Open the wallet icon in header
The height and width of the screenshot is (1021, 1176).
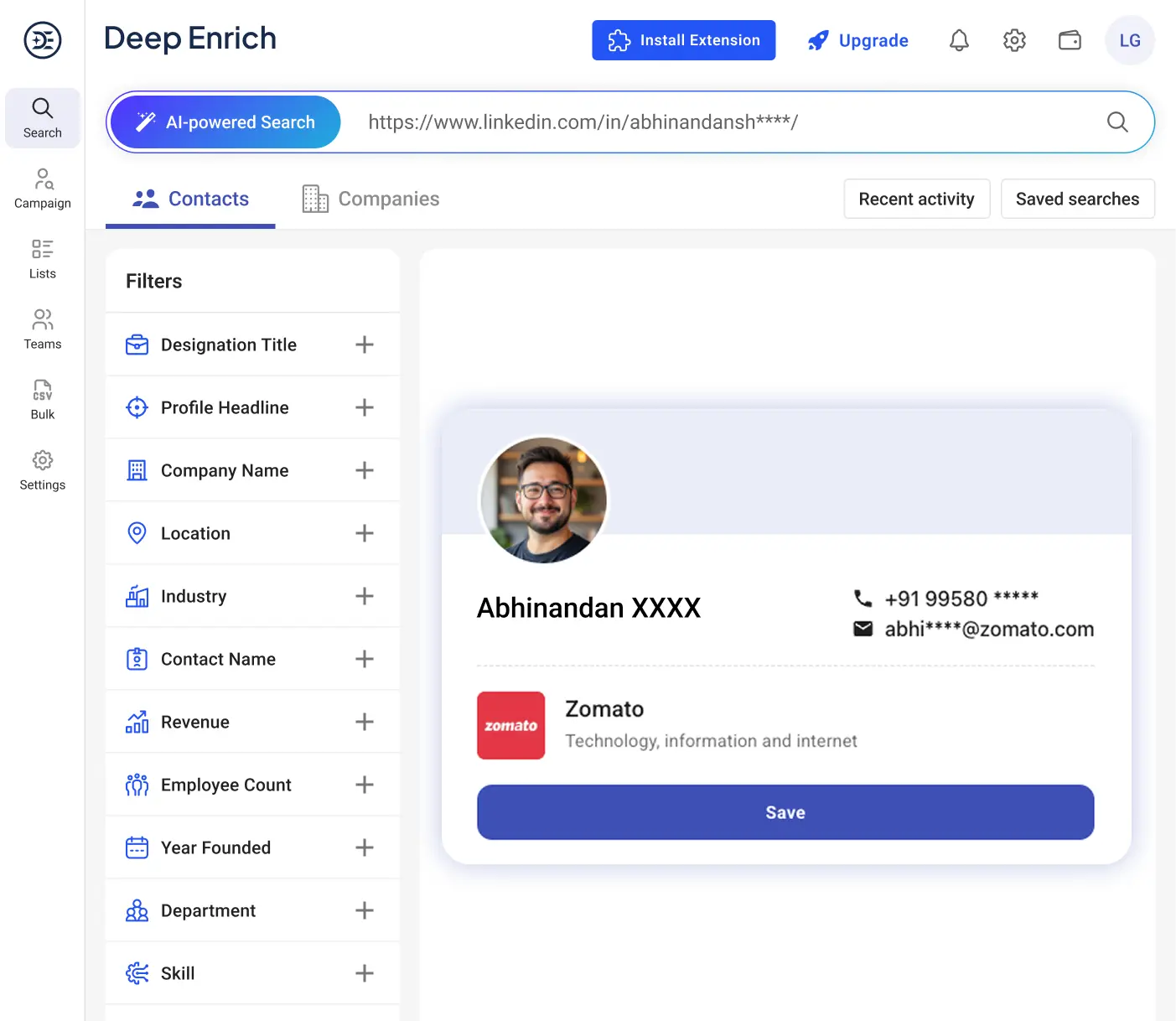point(1070,40)
